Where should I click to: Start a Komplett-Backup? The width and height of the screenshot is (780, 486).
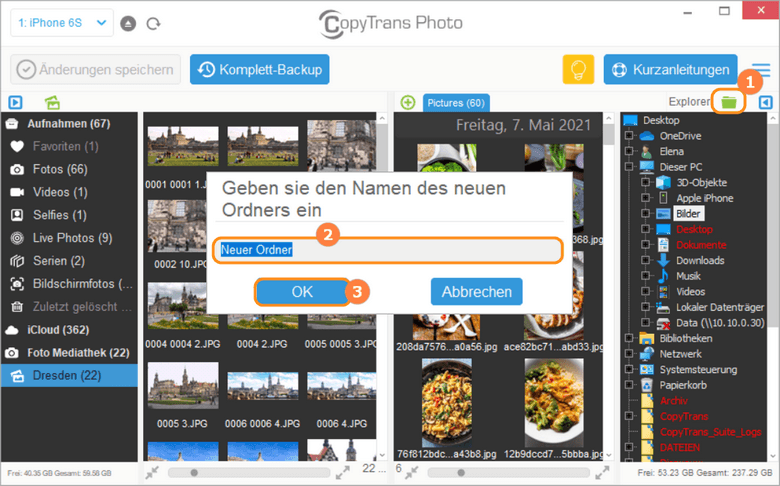(x=260, y=70)
